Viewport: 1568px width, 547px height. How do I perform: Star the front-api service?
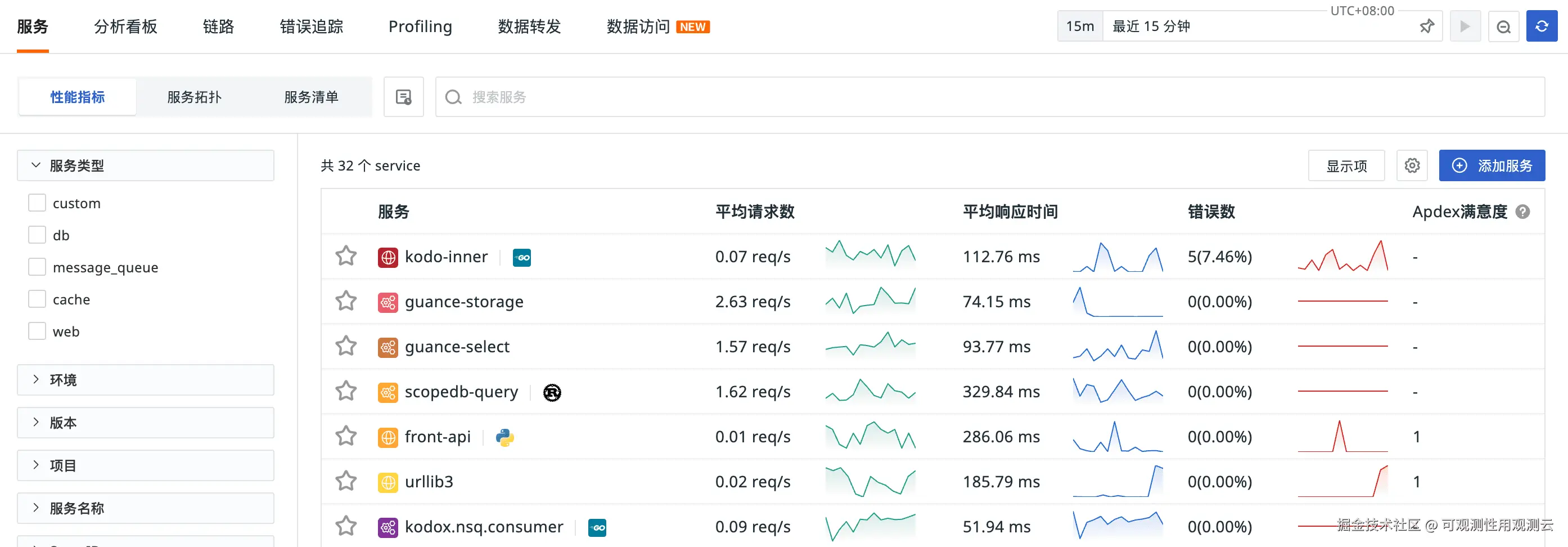tap(346, 437)
